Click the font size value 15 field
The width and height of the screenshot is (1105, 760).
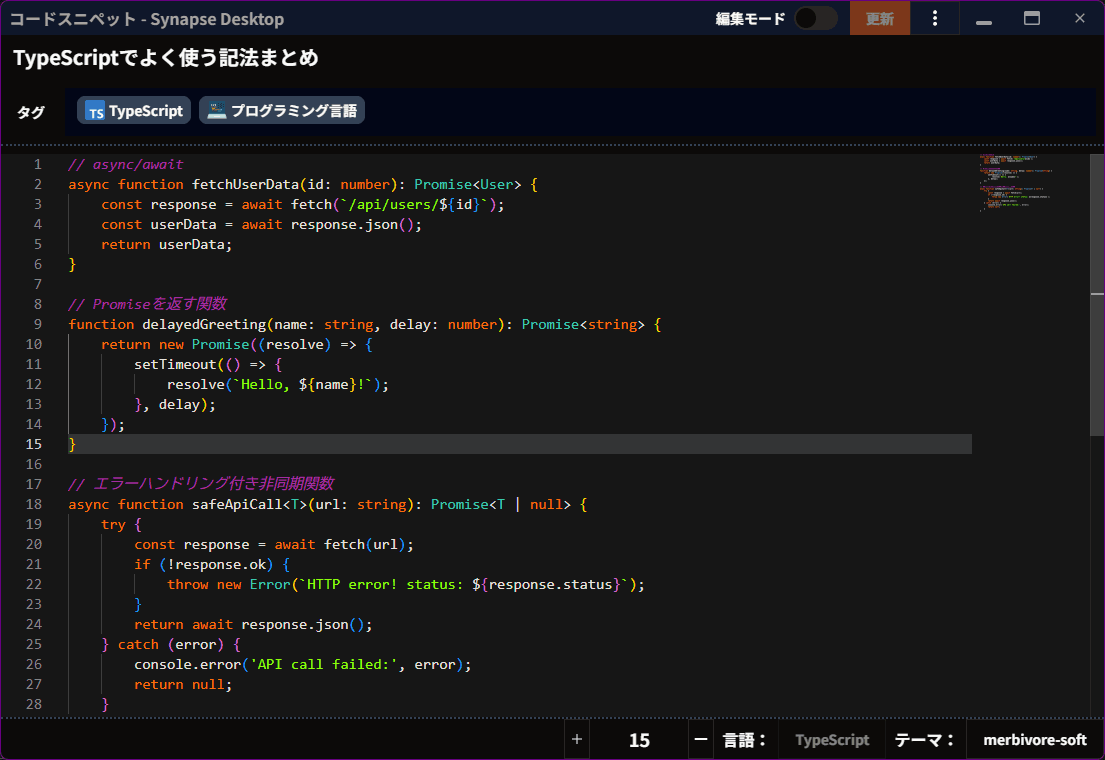click(x=639, y=740)
